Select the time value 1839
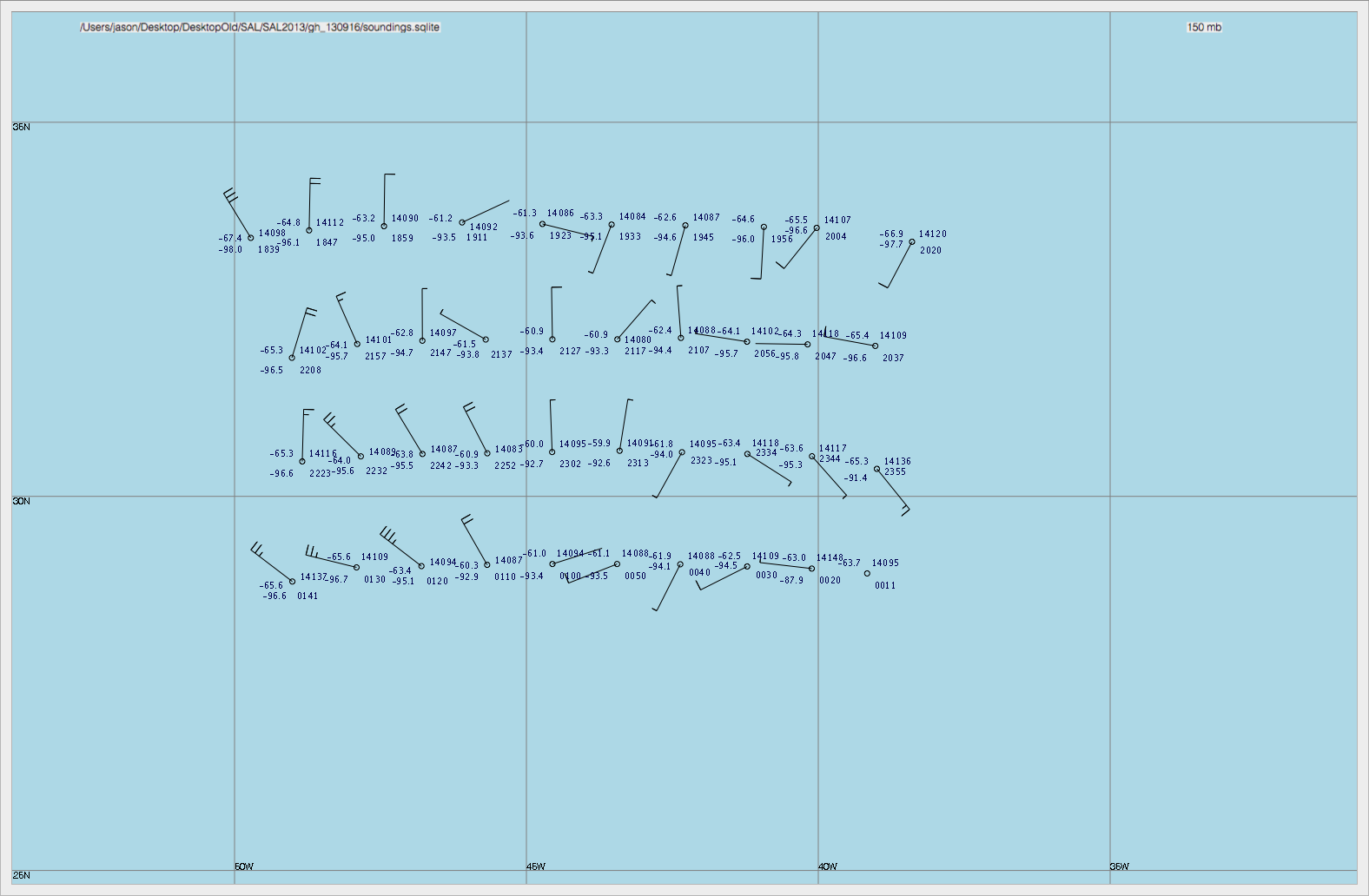Image resolution: width=1369 pixels, height=896 pixels. coord(268,250)
